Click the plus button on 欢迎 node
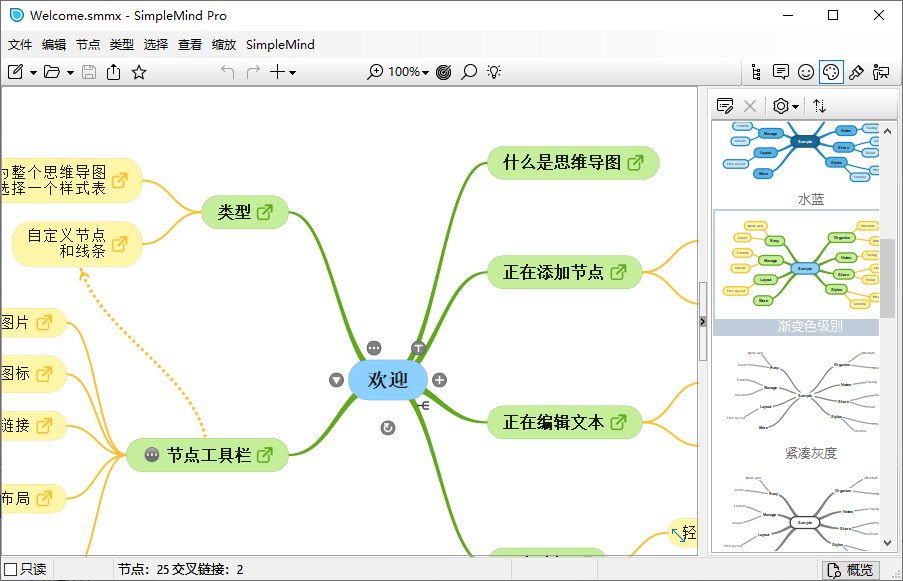Image resolution: width=903 pixels, height=581 pixels. tap(438, 380)
